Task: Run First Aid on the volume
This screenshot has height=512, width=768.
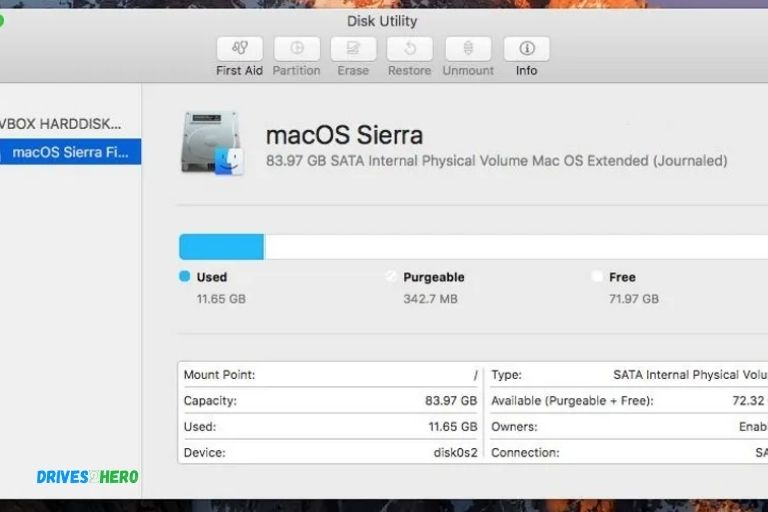Action: click(240, 49)
